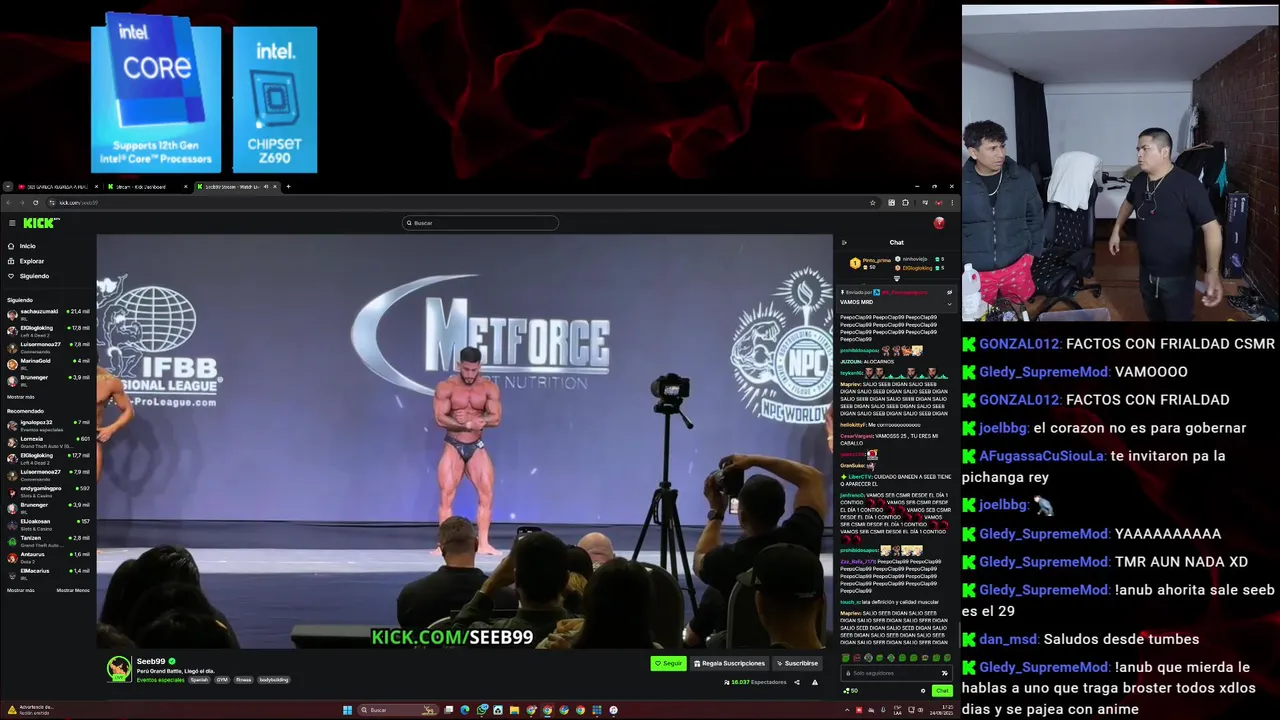The height and width of the screenshot is (720, 1280).
Task: Click the Windows taskbar Buscar search box
Action: tap(396, 710)
